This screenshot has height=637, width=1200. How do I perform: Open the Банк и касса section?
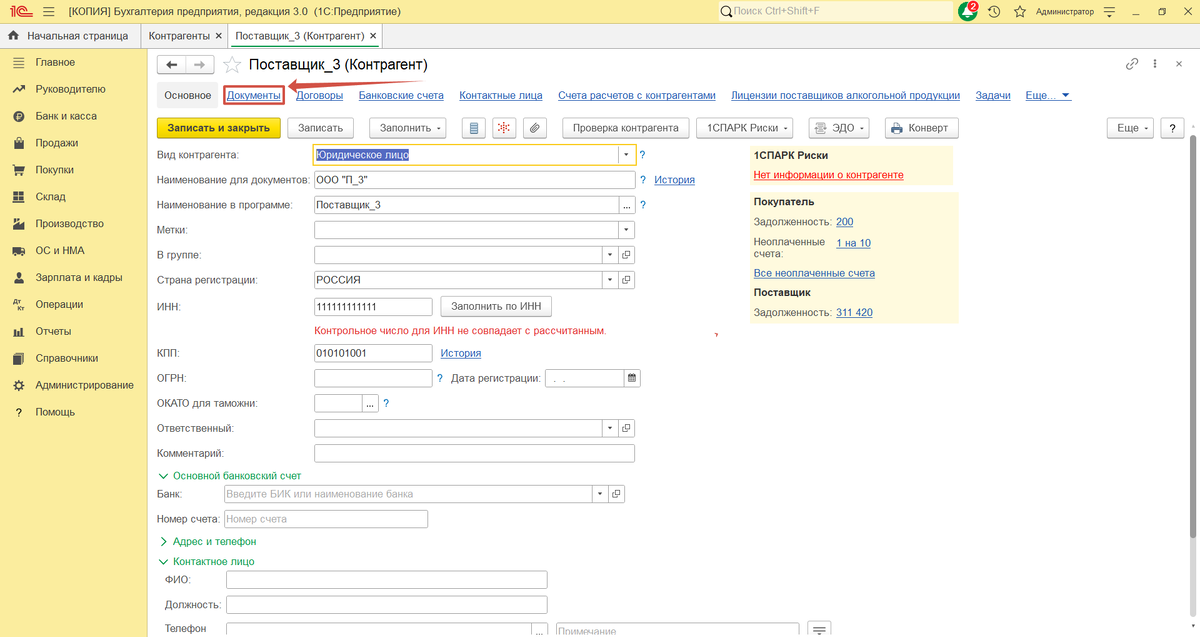click(66, 116)
